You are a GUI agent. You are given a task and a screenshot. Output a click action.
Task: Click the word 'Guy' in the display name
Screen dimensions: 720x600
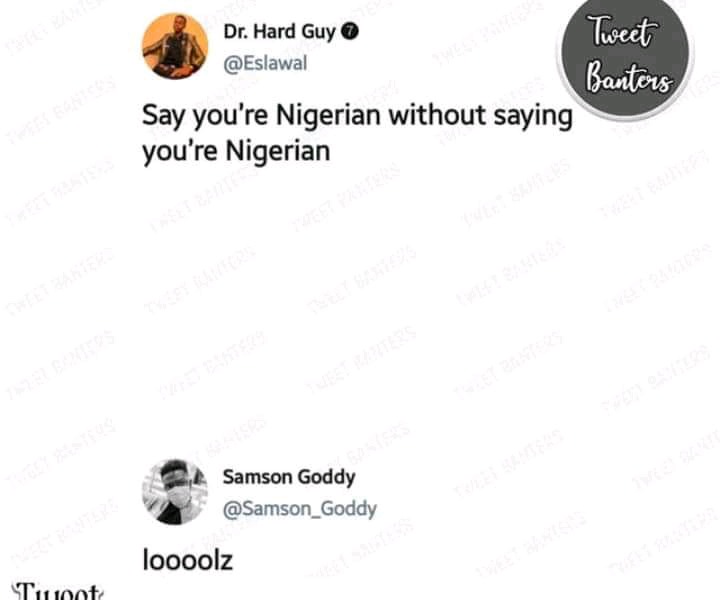coord(318,33)
